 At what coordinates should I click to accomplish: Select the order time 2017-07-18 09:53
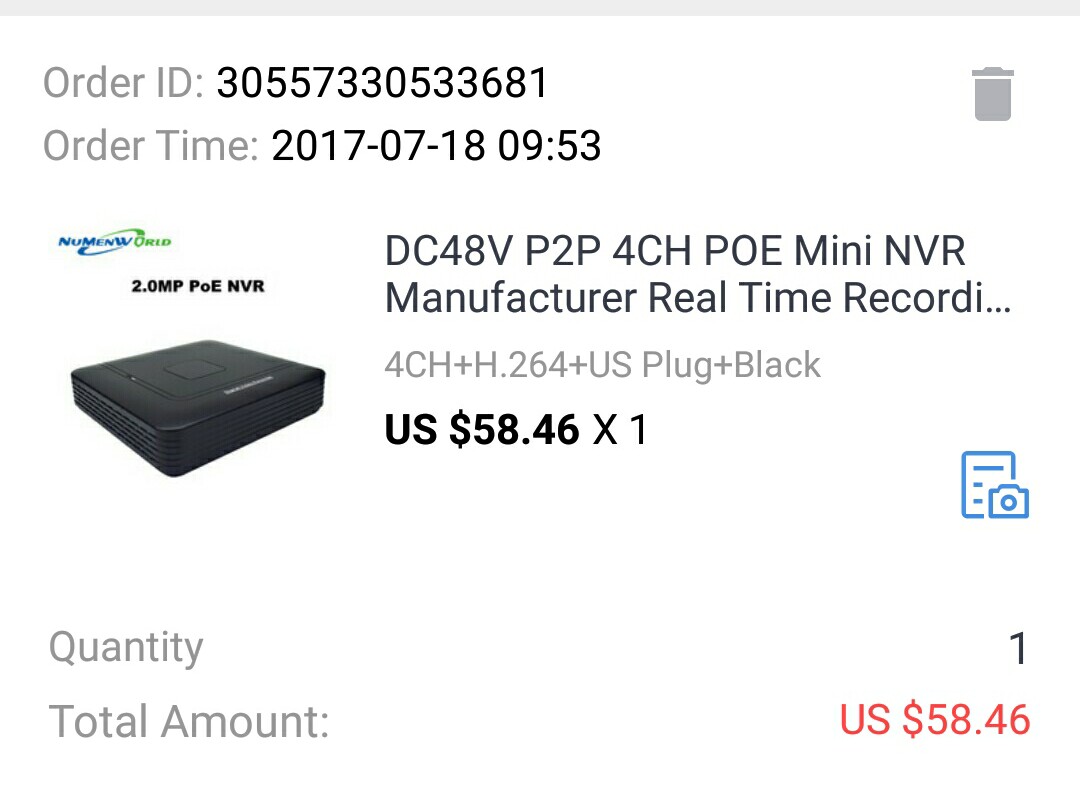(x=436, y=146)
